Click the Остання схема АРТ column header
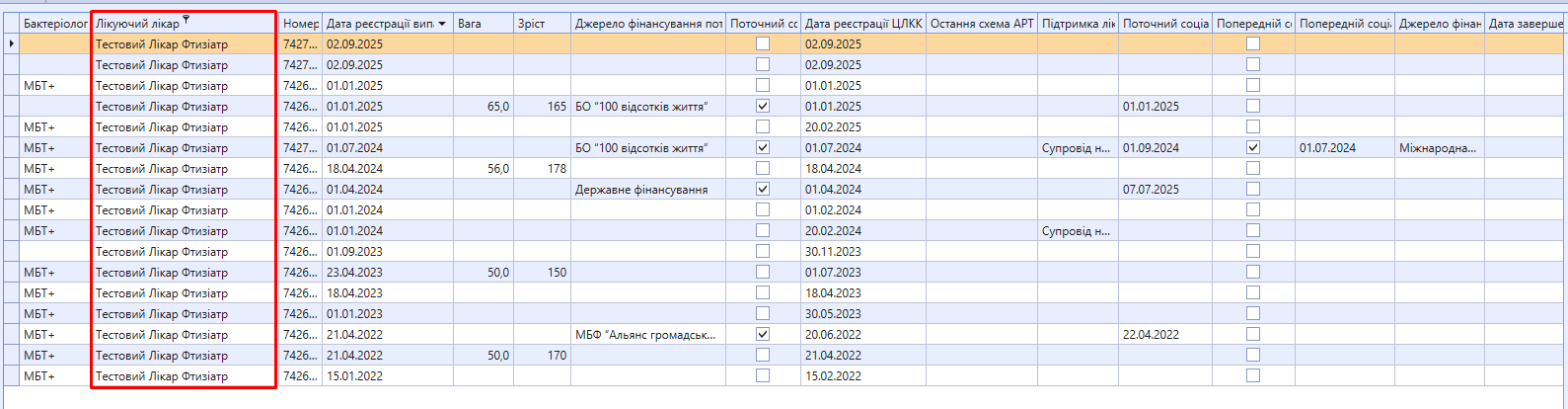 [981, 24]
